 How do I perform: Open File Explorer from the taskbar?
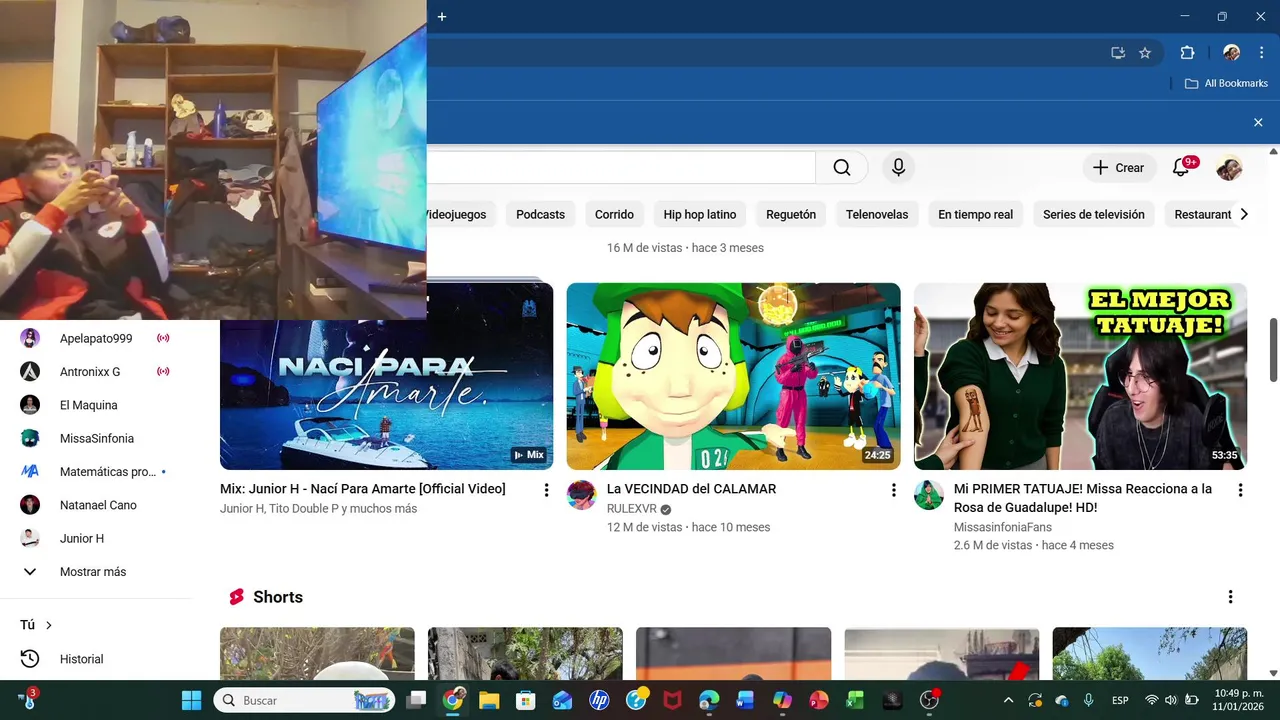tap(489, 700)
